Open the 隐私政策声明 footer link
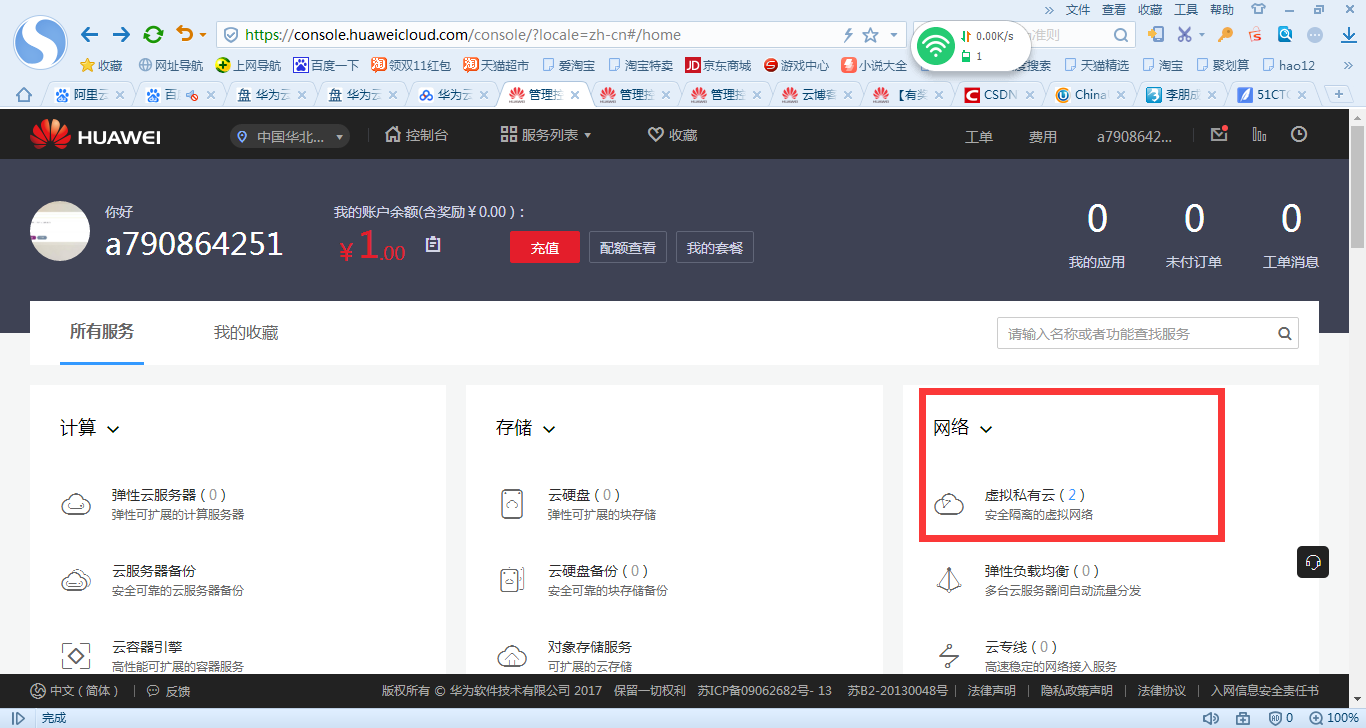 click(x=1076, y=690)
